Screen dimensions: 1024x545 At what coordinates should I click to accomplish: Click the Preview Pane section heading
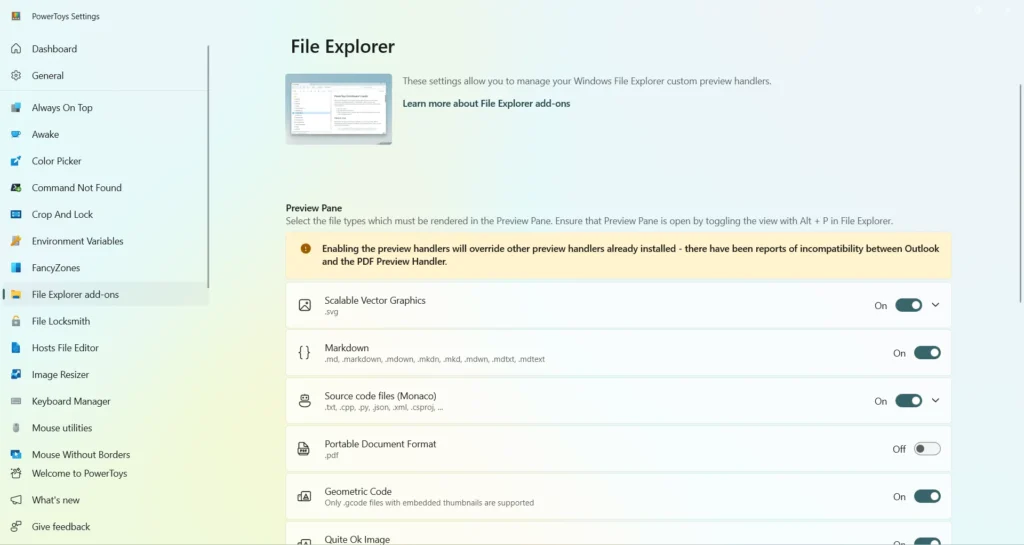click(x=313, y=208)
